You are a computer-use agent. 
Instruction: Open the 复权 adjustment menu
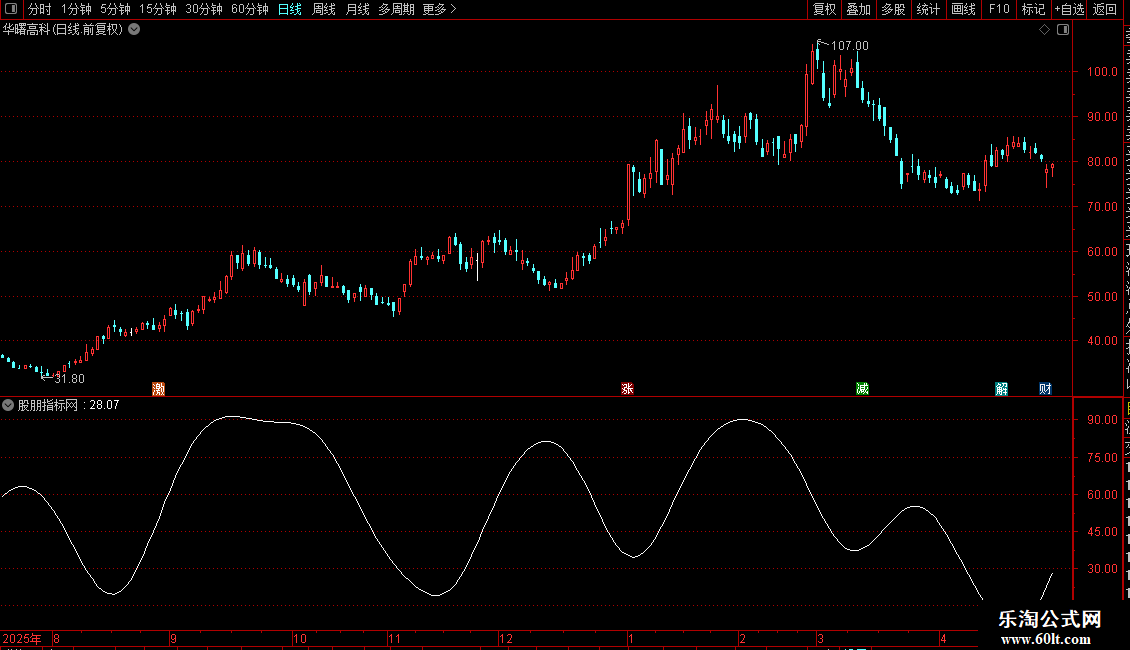824,9
